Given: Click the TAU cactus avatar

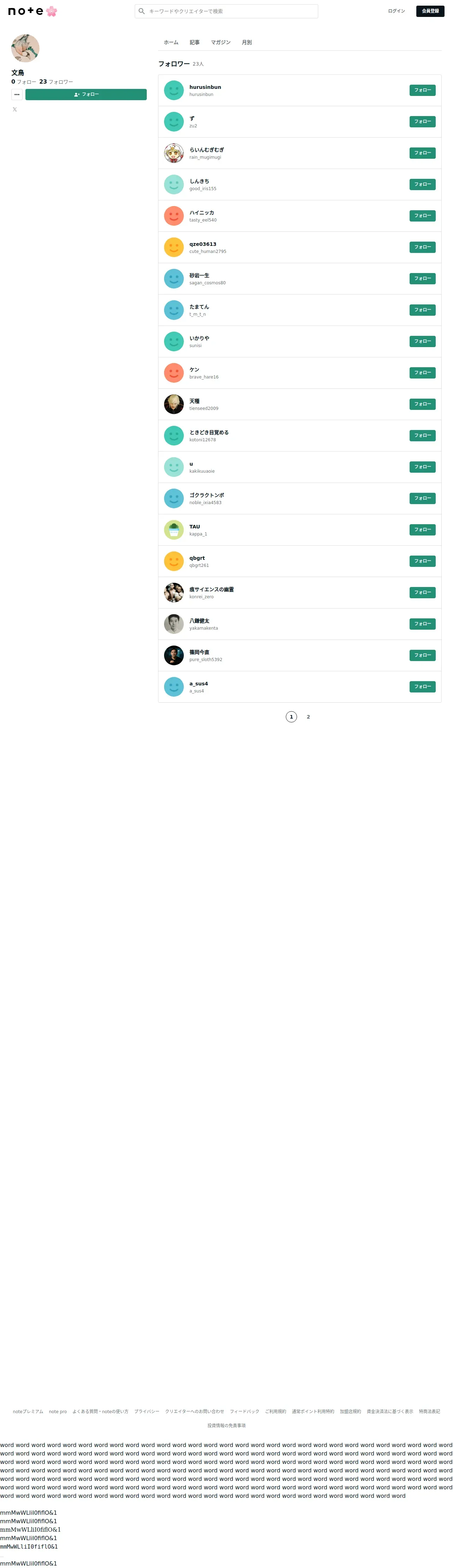Looking at the screenshot, I should (174, 529).
